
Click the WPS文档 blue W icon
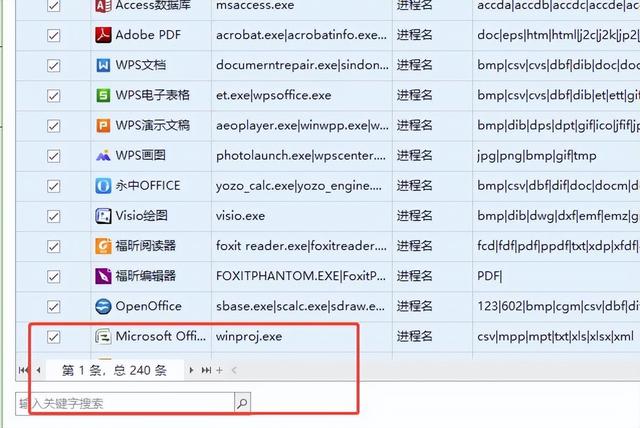(103, 65)
